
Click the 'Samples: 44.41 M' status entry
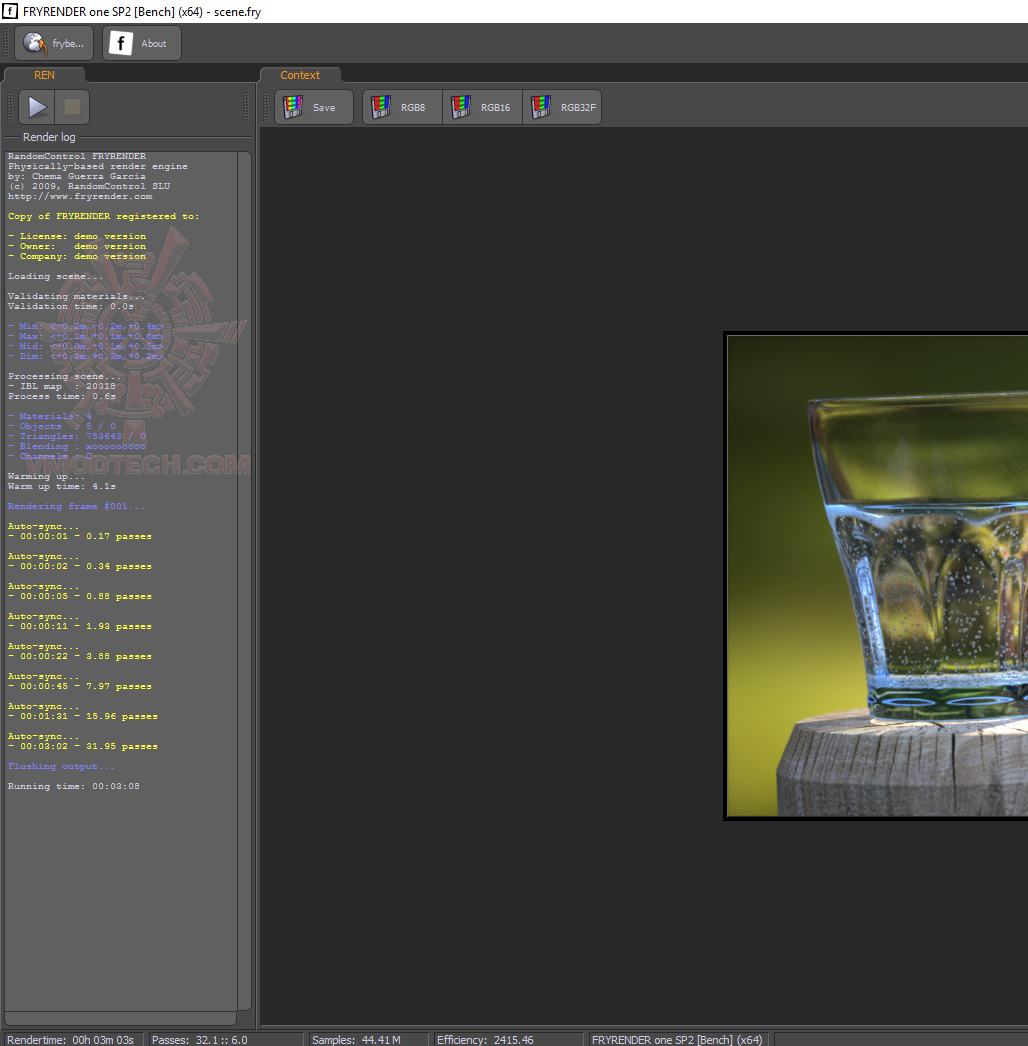coord(356,1039)
